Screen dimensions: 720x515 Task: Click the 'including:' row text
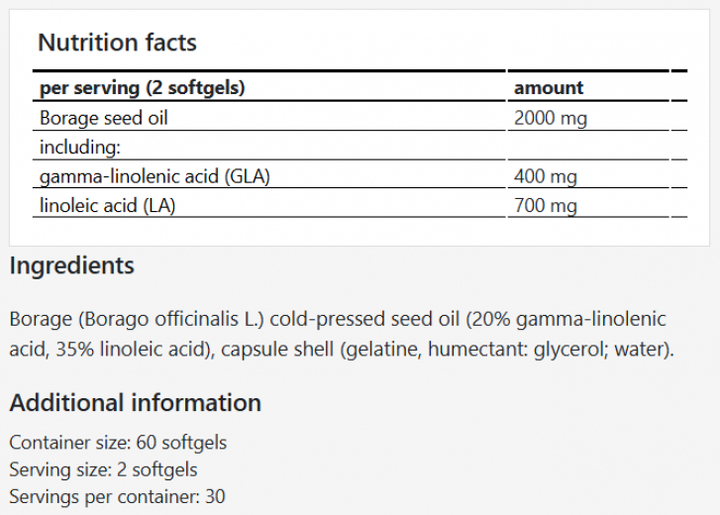[x=80, y=147]
